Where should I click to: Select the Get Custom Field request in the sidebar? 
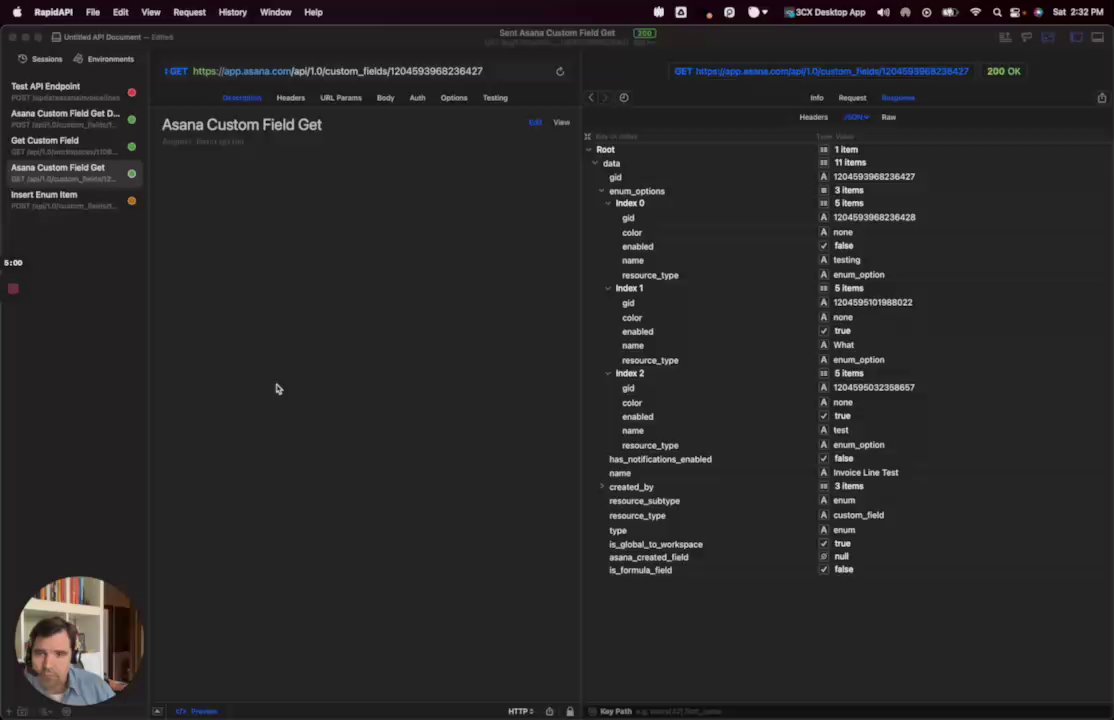[x=72, y=146]
